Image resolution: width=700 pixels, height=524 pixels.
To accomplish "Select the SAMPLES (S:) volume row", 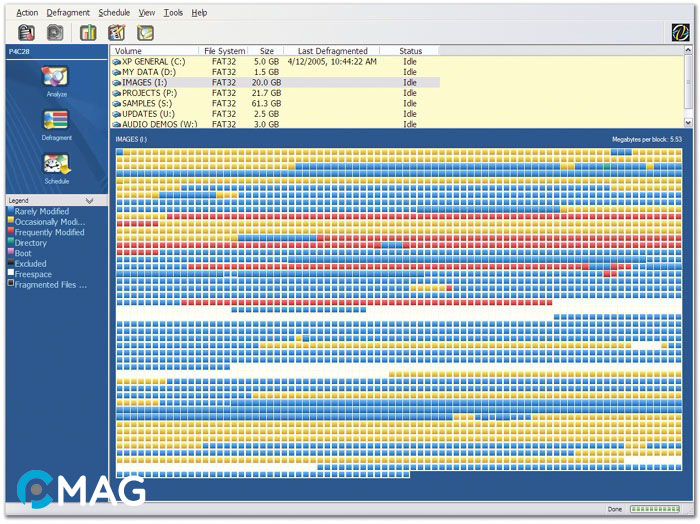I will (x=275, y=104).
